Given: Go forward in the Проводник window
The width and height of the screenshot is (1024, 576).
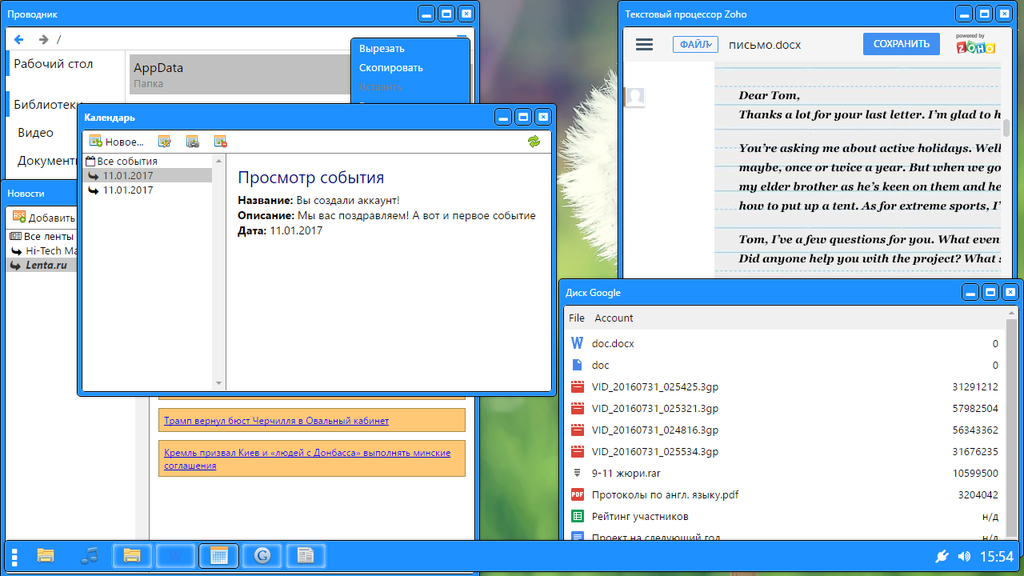Looking at the screenshot, I should coord(43,40).
